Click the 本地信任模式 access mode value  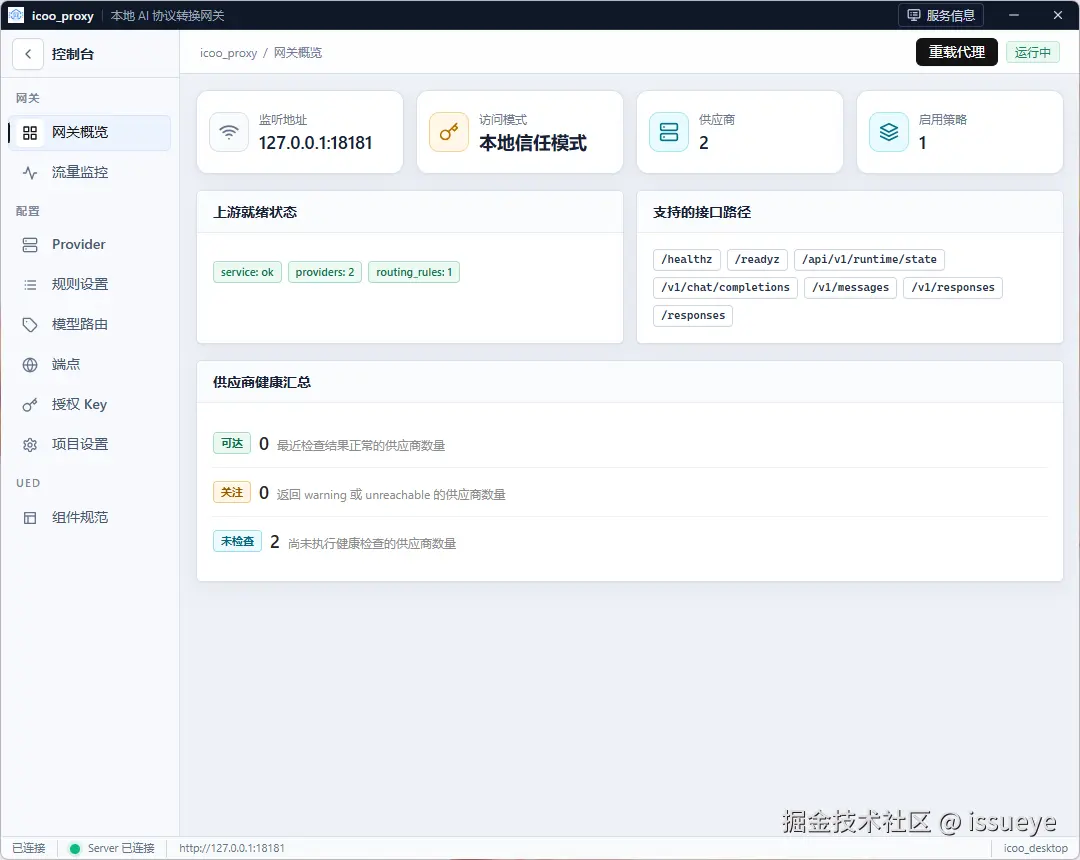coord(533,143)
